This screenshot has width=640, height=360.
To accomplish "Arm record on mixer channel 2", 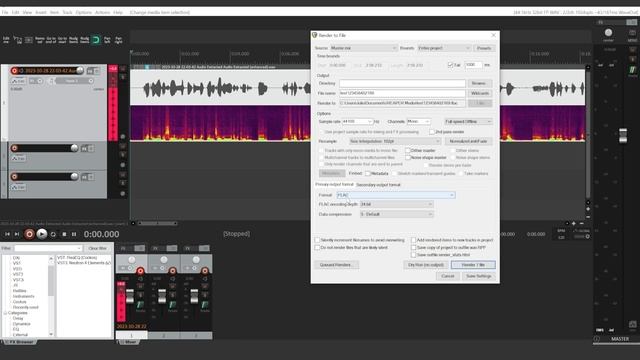I will (x=173, y=271).
